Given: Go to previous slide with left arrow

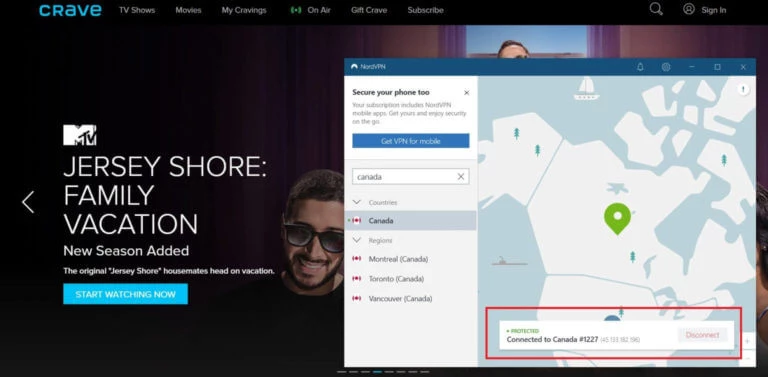Looking at the screenshot, I should (x=28, y=202).
